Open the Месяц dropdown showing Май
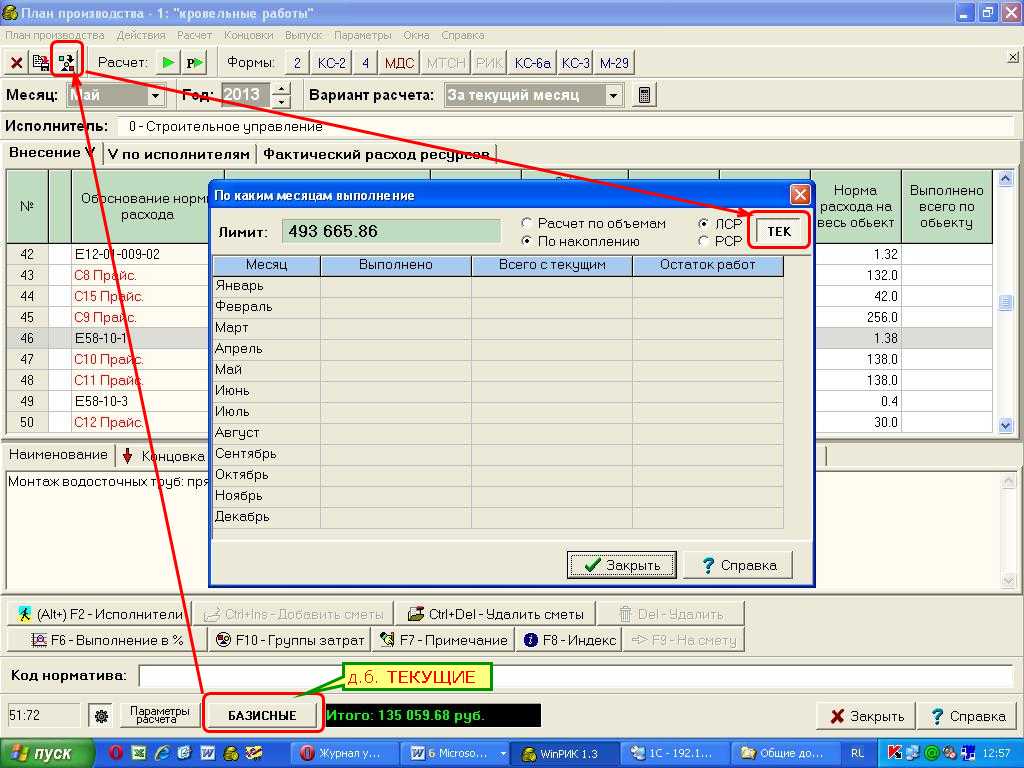Viewport: 1024px width, 768px height. point(155,96)
